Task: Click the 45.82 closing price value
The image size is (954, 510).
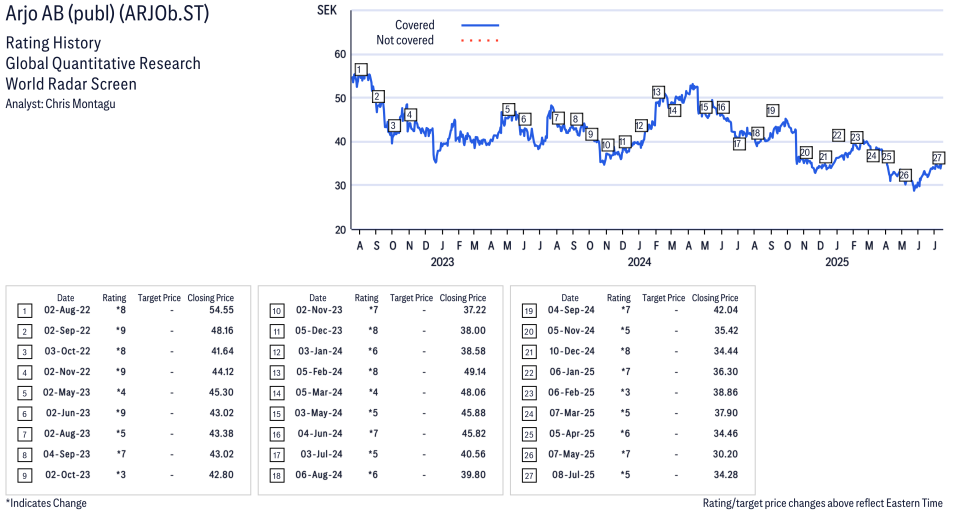Action: [x=473, y=433]
